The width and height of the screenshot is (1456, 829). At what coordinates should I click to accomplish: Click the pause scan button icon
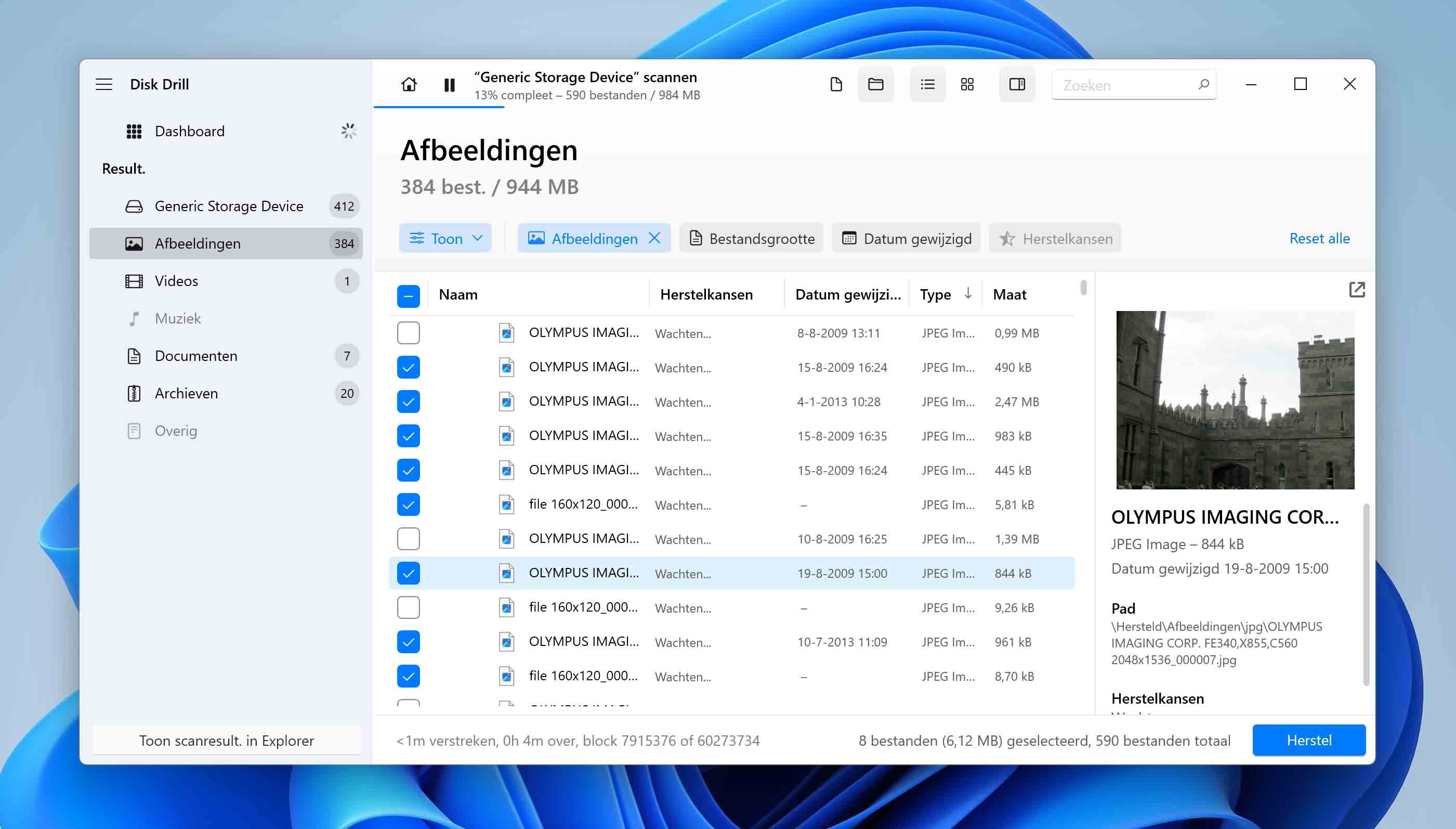(x=450, y=84)
